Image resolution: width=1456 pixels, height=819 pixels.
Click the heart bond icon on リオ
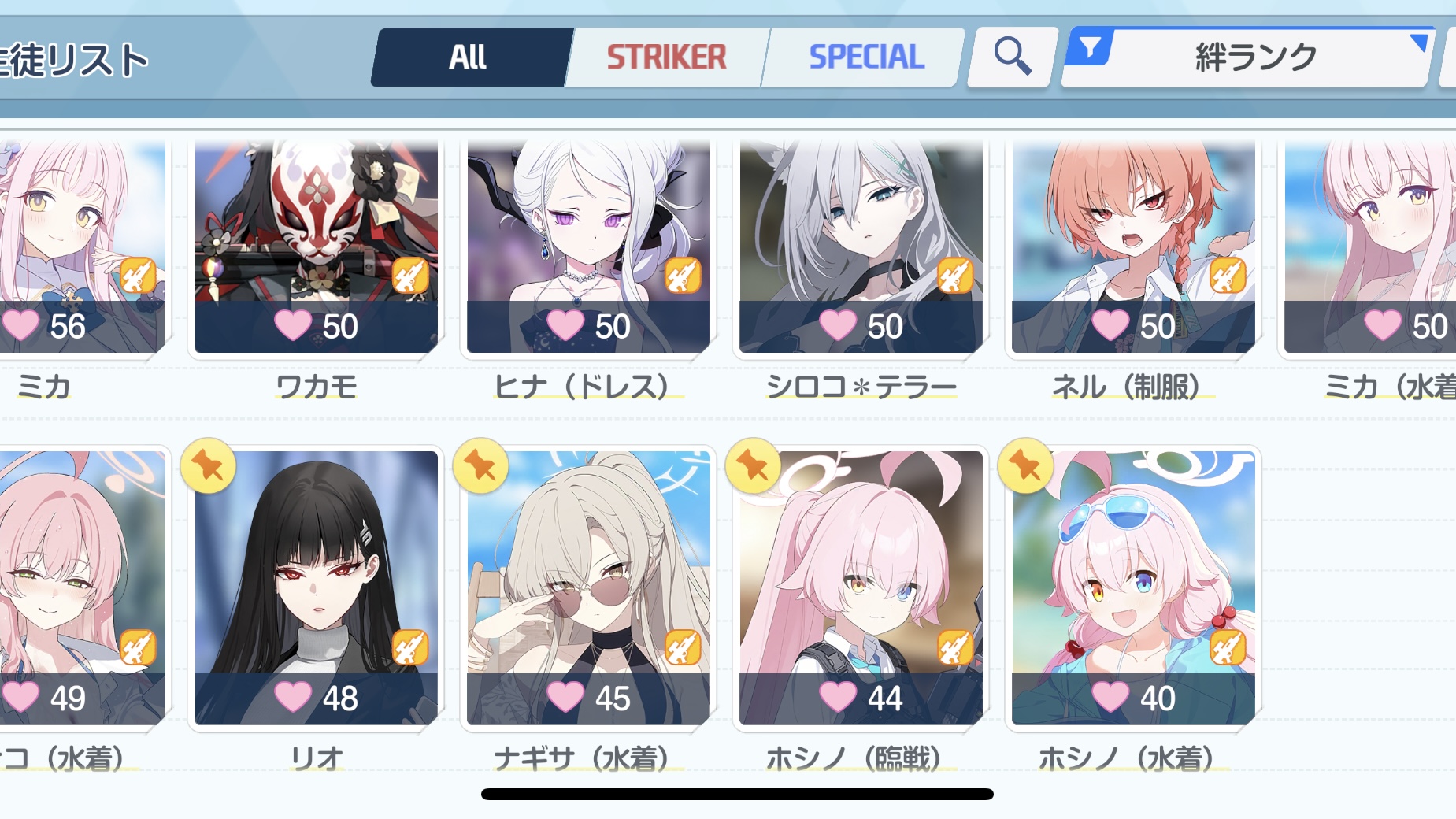(293, 697)
